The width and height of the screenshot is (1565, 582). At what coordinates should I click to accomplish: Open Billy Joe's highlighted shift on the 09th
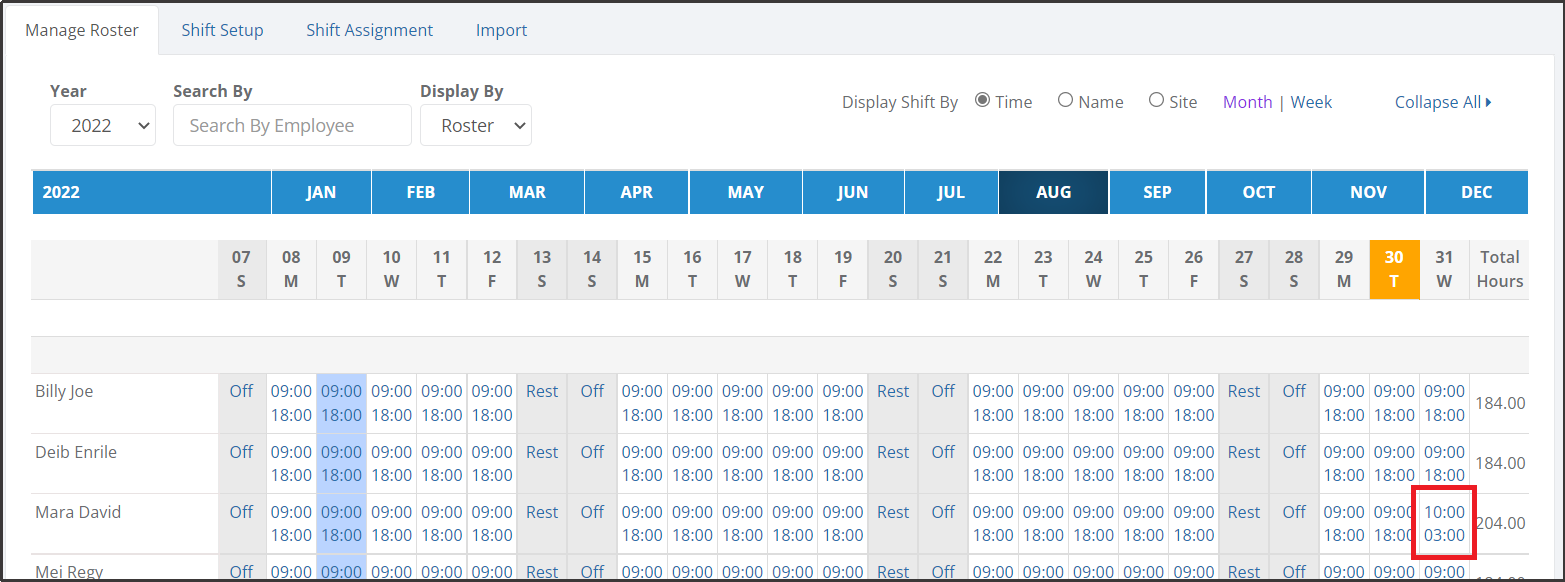coord(342,403)
